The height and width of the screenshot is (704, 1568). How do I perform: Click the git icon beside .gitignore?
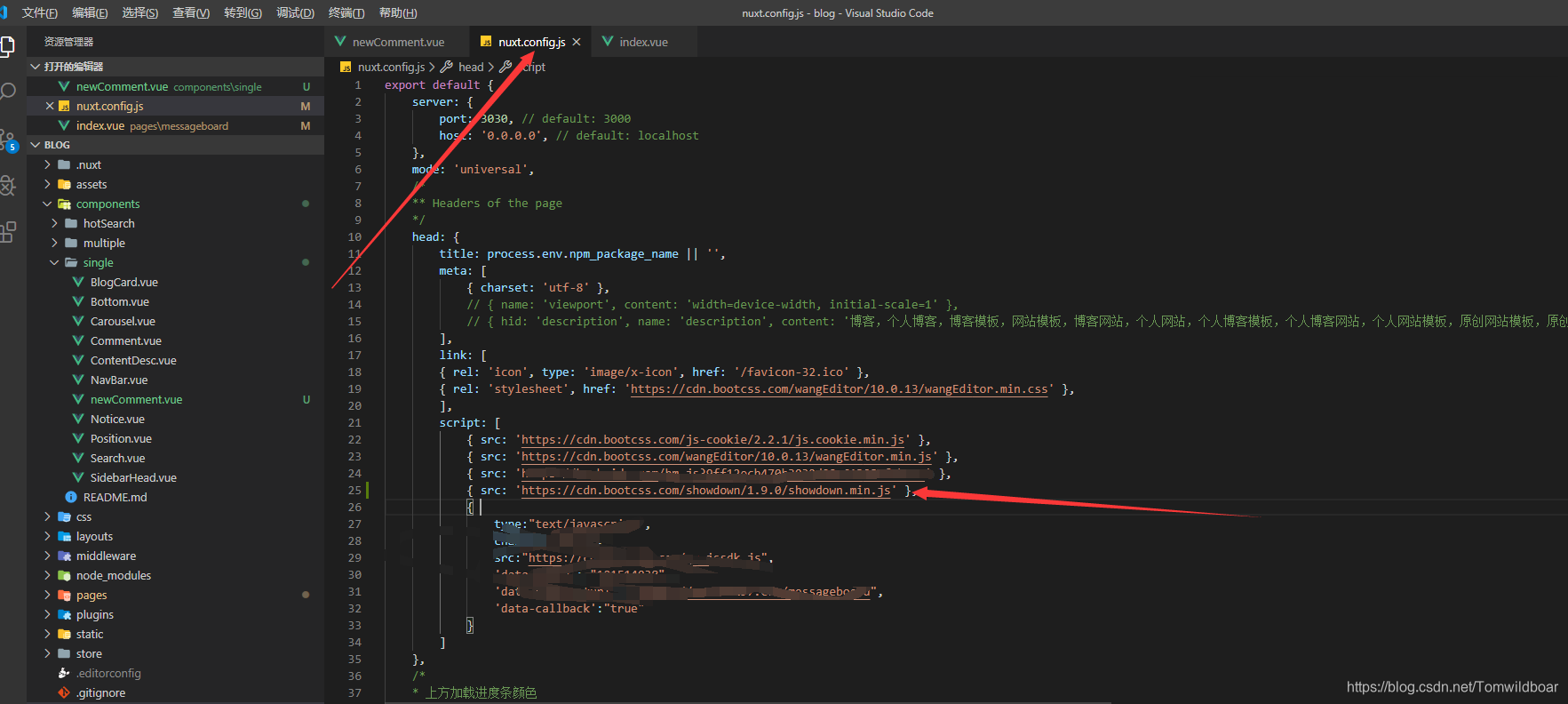tap(64, 692)
